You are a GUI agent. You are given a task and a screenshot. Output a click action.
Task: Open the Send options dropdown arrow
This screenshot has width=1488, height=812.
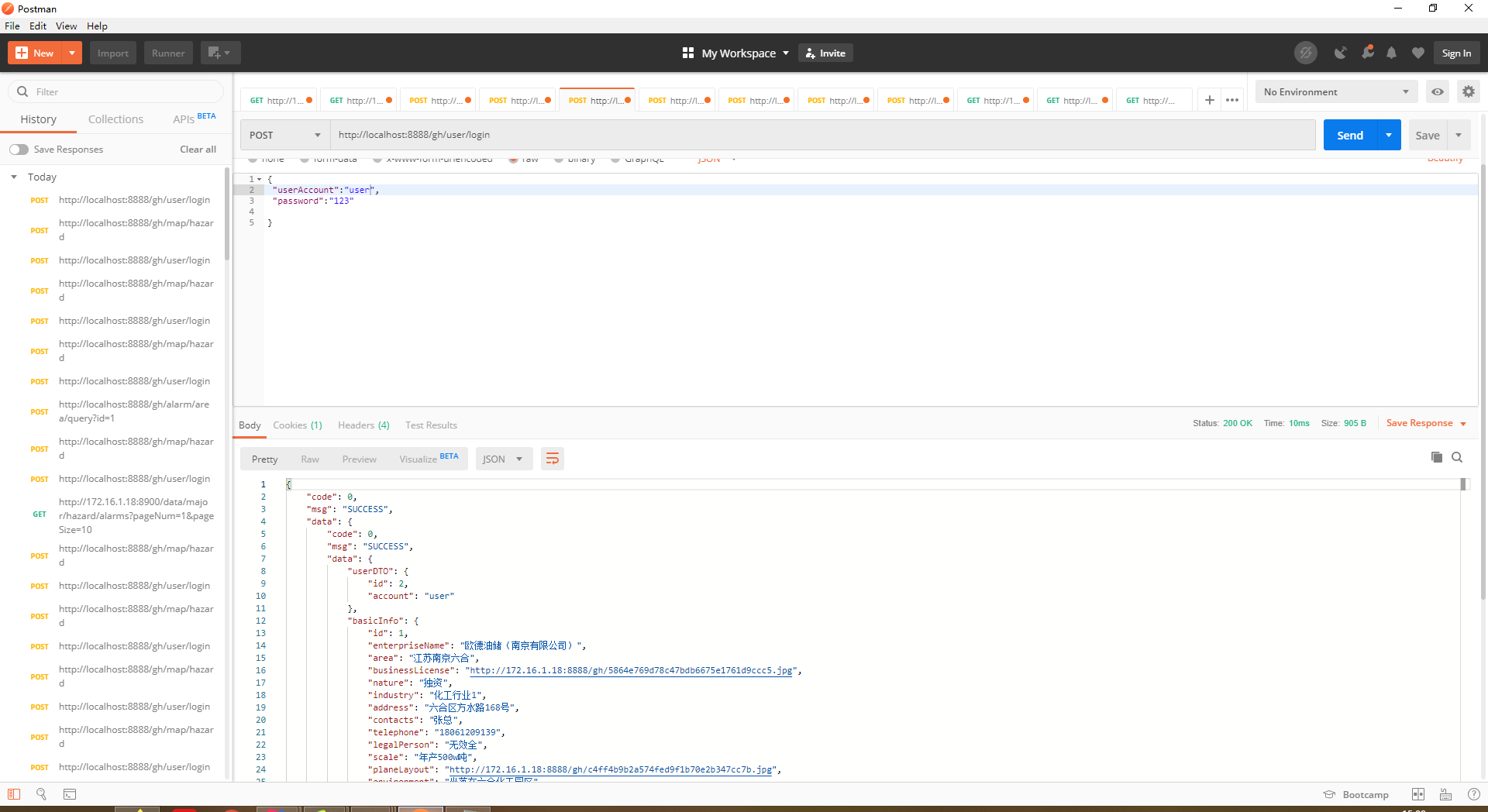[x=1389, y=135]
